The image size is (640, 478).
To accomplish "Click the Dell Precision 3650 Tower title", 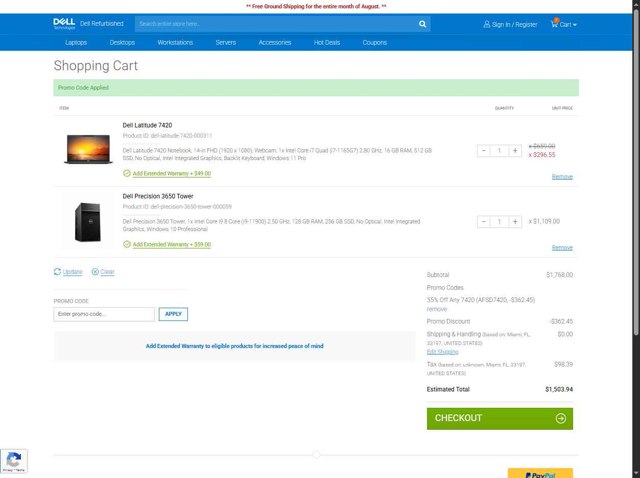I will pos(158,196).
